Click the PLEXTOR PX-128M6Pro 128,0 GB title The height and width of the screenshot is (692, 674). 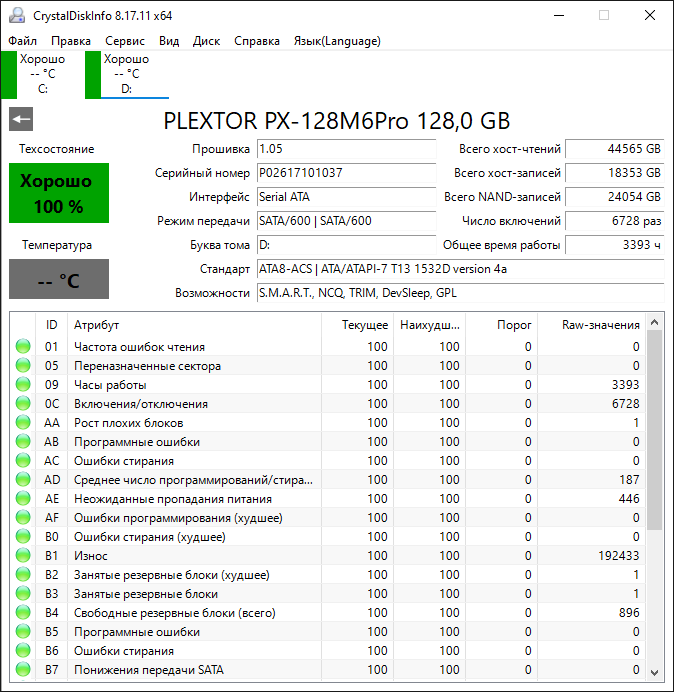click(x=337, y=120)
